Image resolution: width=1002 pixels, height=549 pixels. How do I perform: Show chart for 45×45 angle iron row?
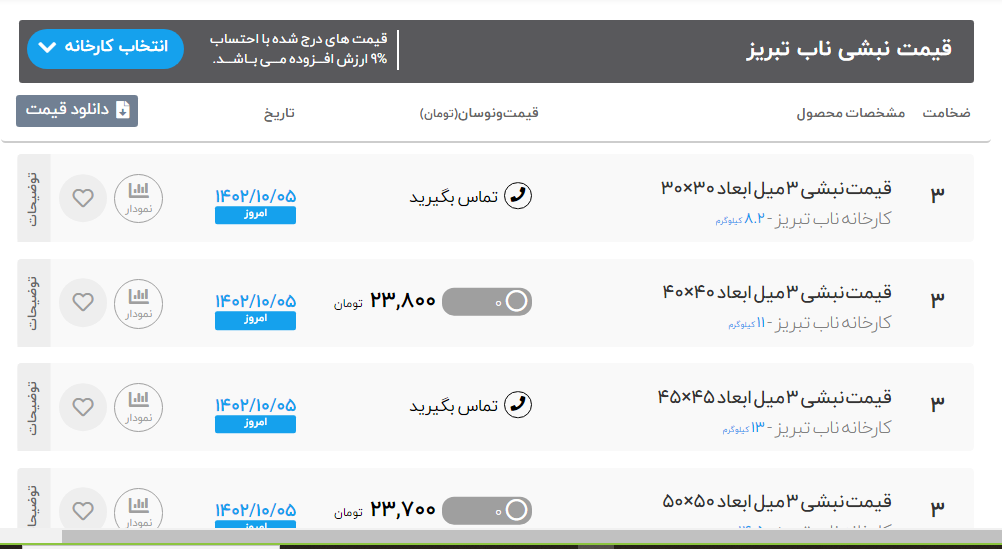click(139, 406)
